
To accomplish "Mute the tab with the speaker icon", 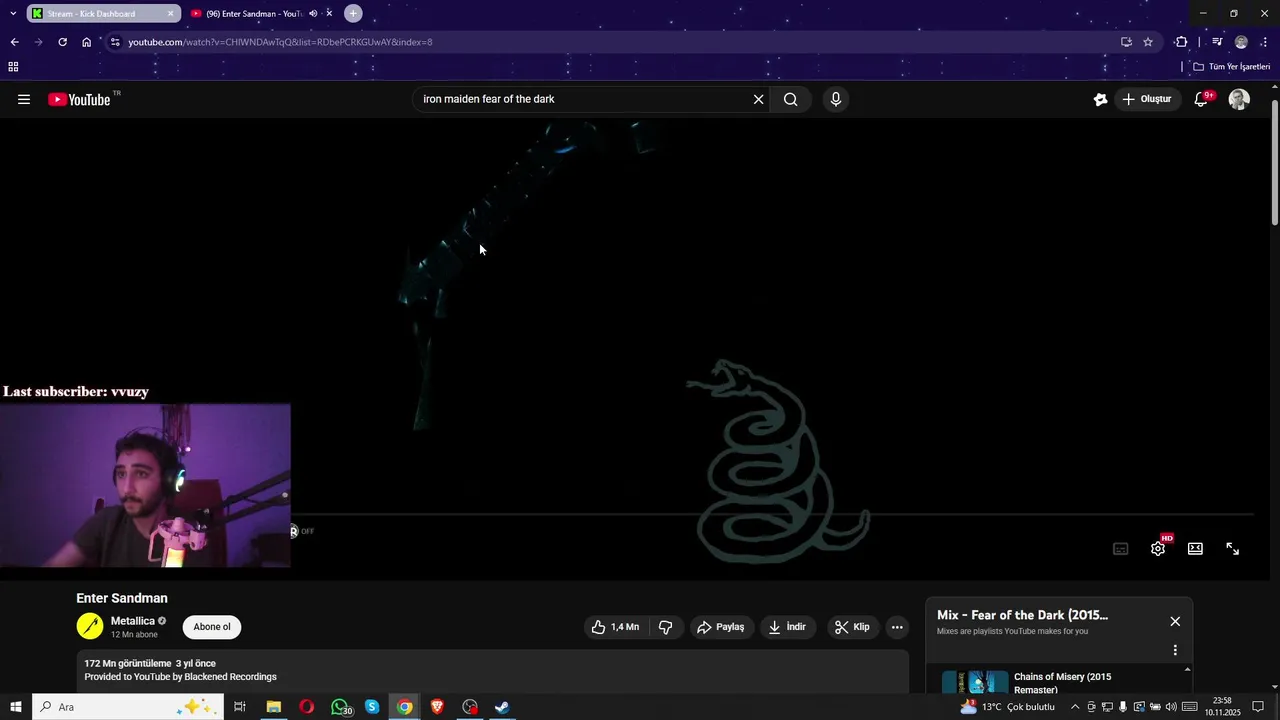I will 313,14.
